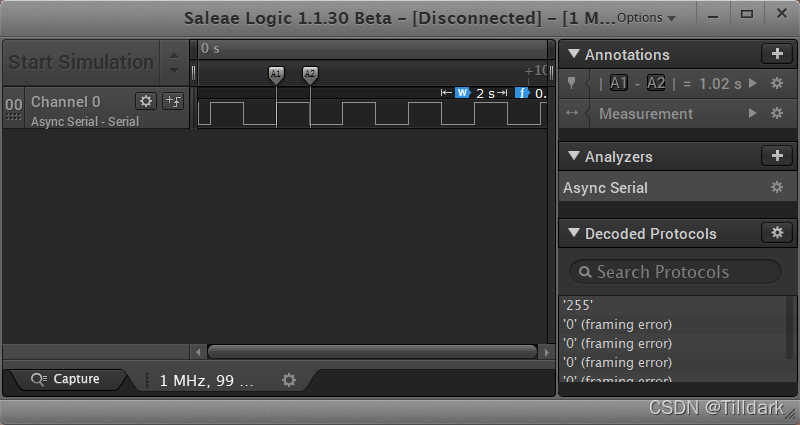
Task: Click the down arrow beside Start Simulation
Action: tap(174, 70)
